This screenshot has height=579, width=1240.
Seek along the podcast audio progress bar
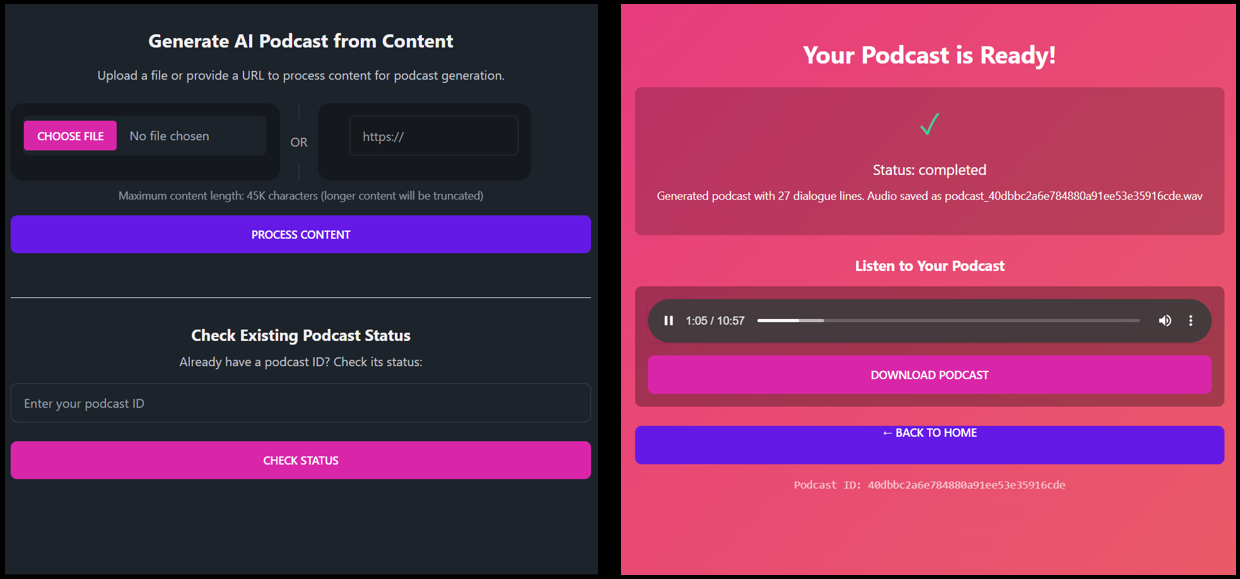pos(948,321)
